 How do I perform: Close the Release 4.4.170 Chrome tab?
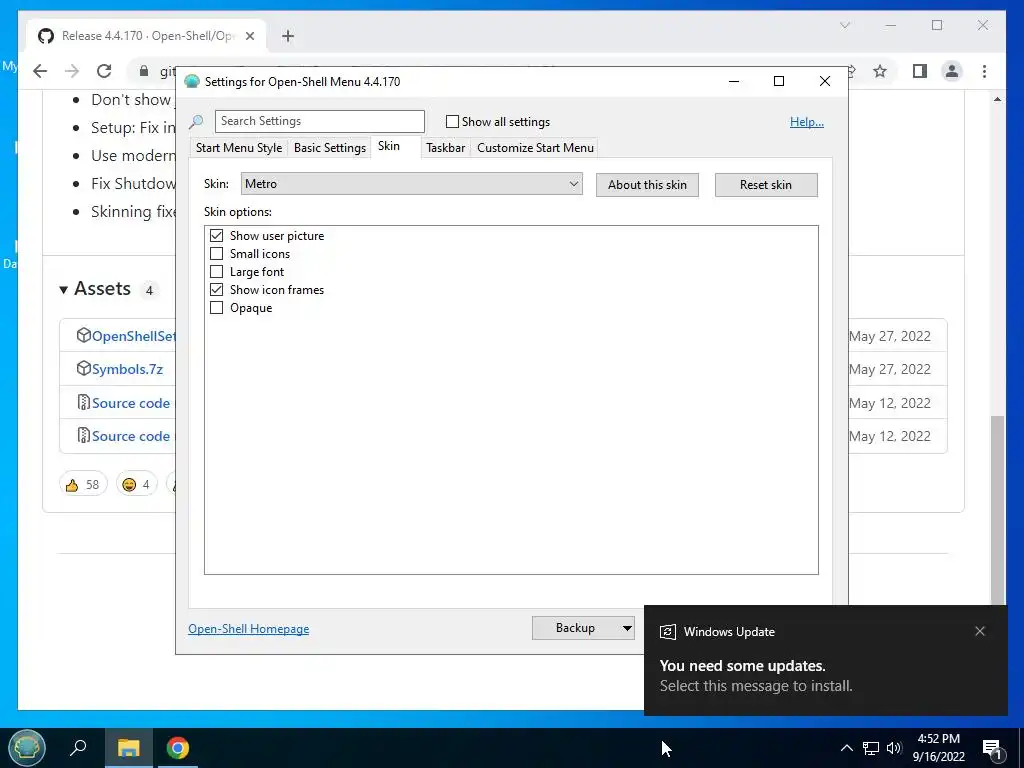tap(249, 36)
